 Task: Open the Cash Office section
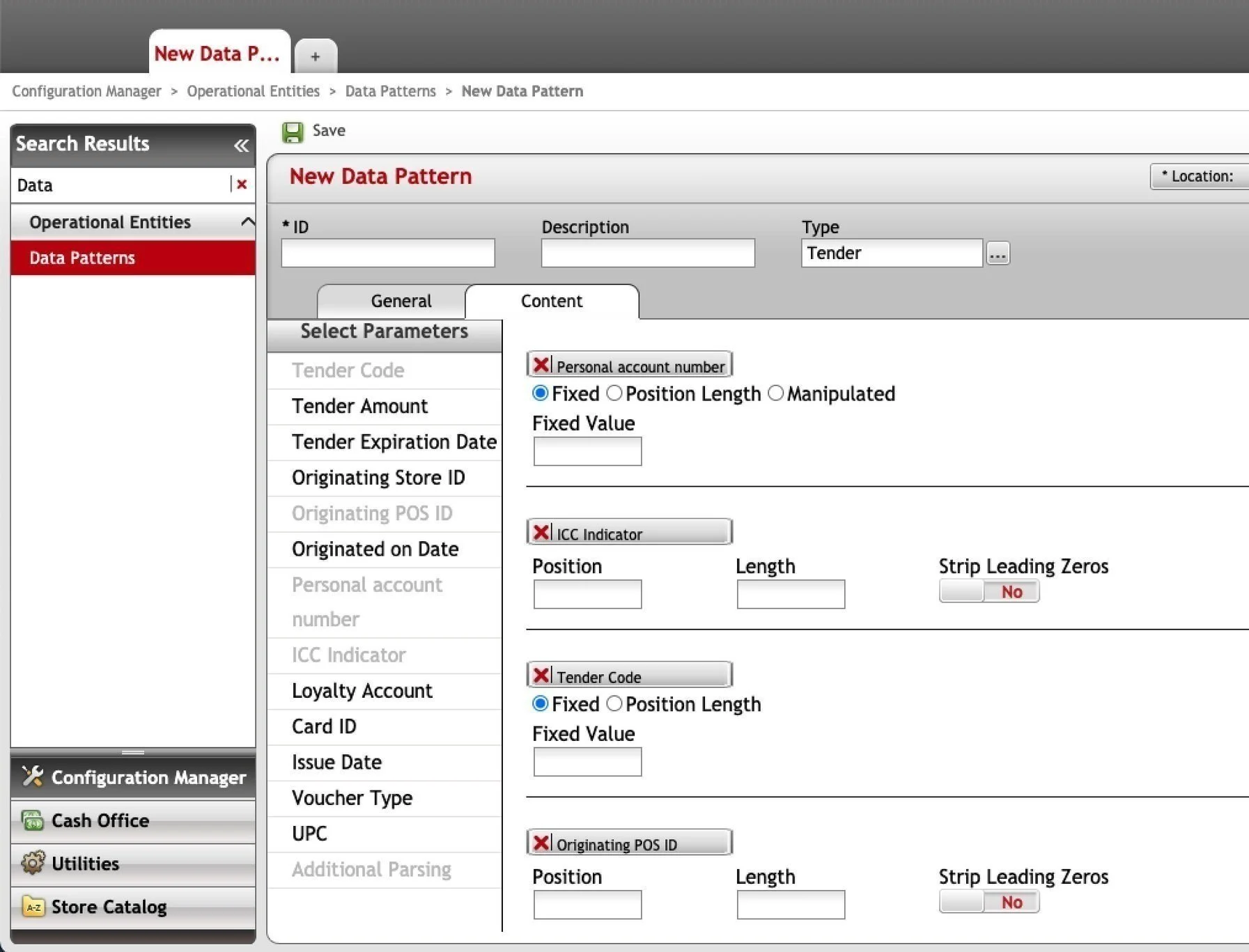pos(133,820)
